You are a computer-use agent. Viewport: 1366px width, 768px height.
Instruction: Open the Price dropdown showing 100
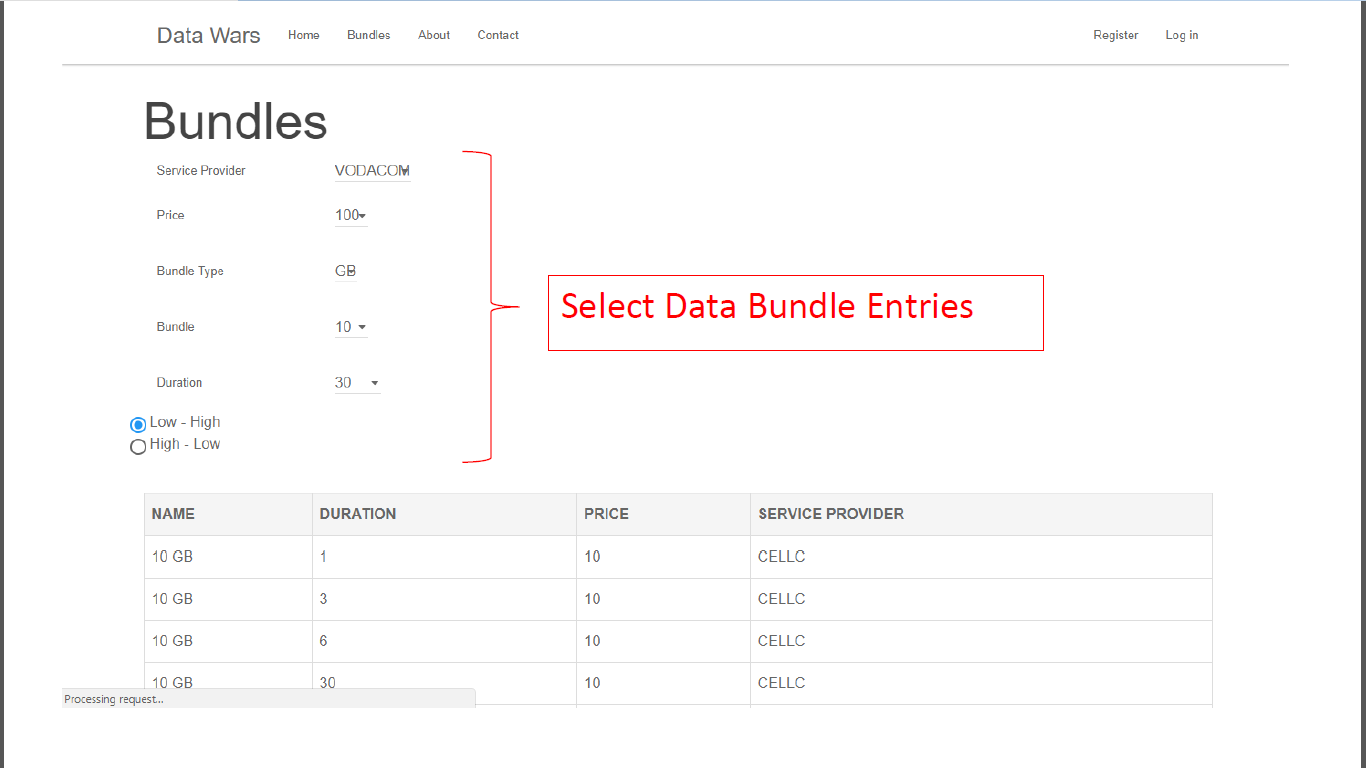(351, 215)
